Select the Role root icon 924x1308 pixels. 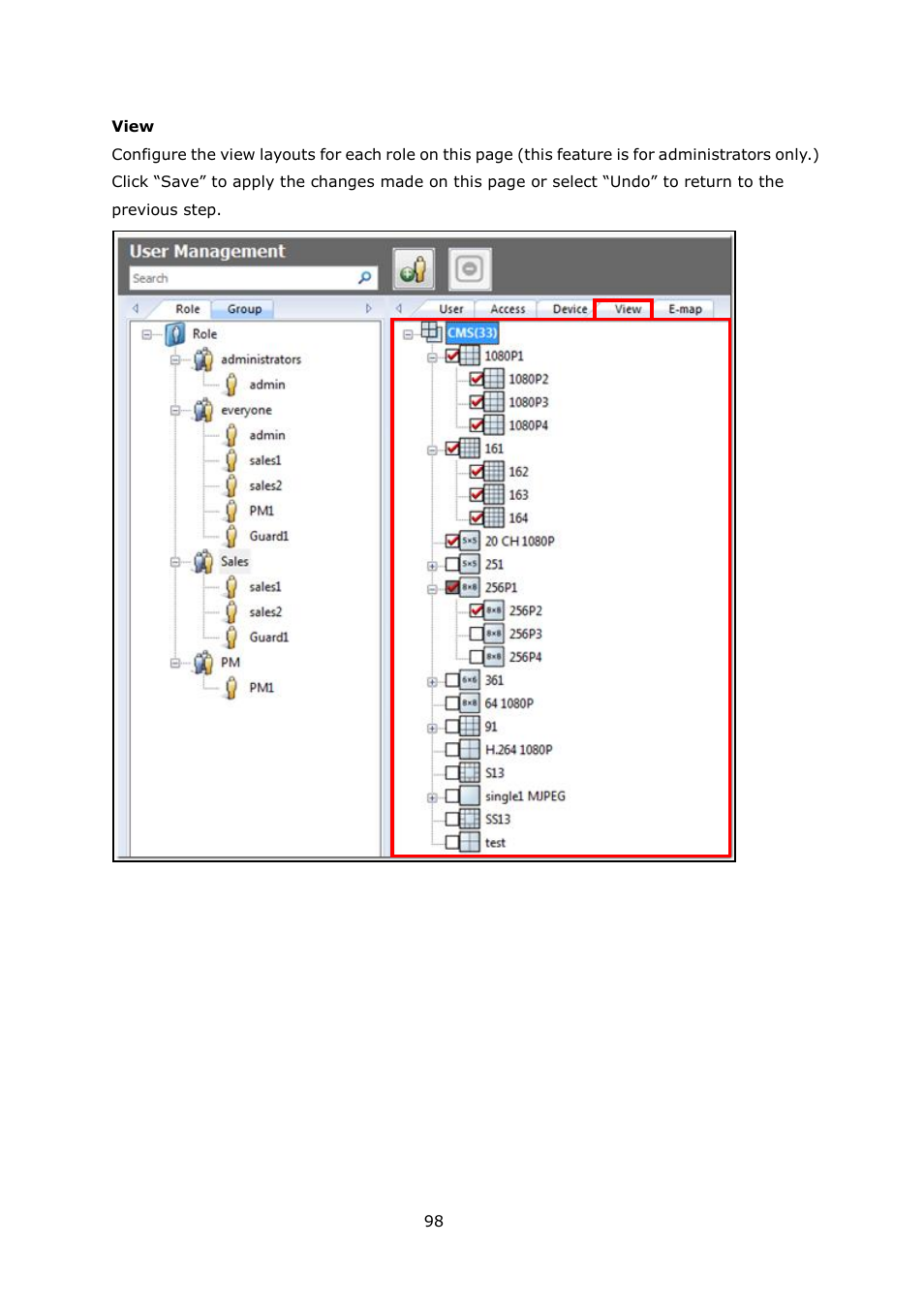tap(175, 334)
